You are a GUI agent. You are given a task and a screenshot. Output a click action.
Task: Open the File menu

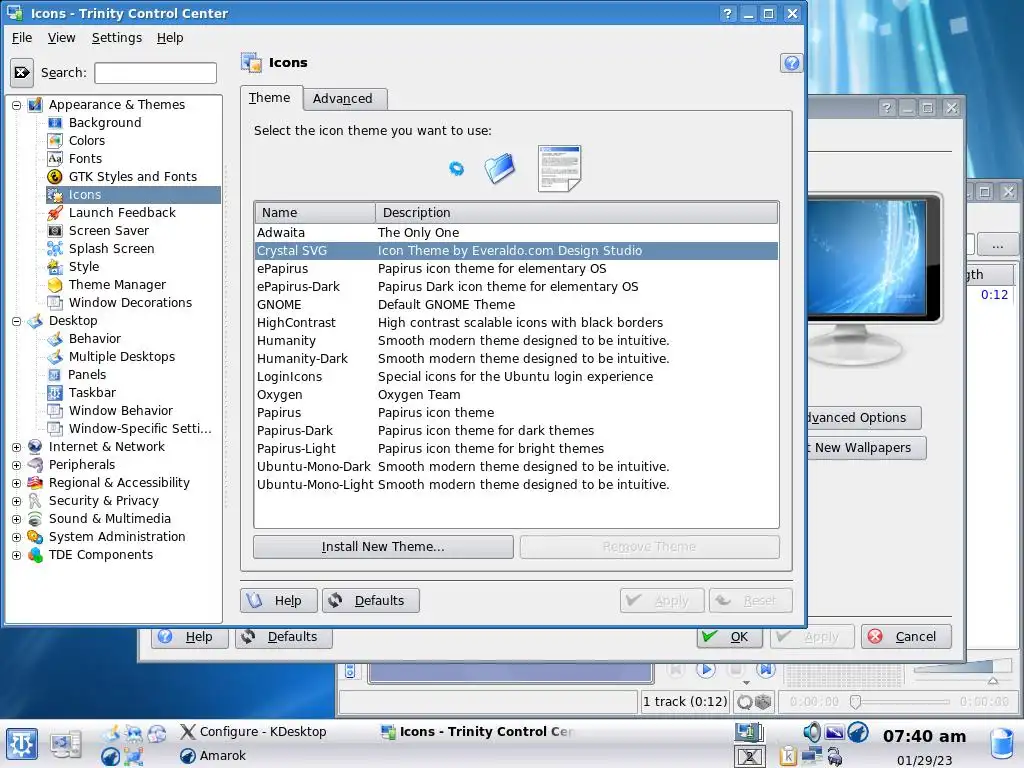22,38
